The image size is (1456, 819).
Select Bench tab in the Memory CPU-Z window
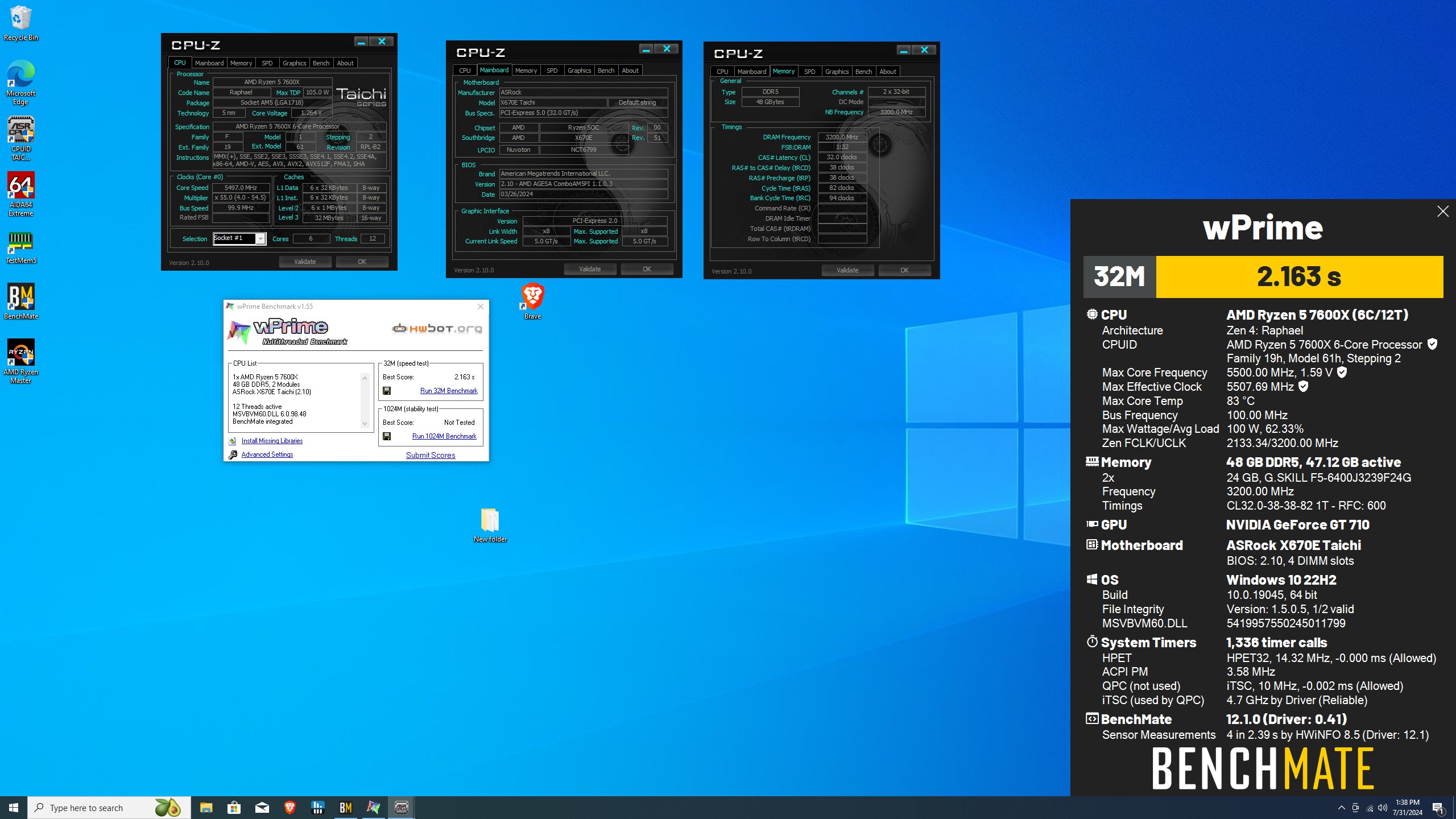[863, 72]
